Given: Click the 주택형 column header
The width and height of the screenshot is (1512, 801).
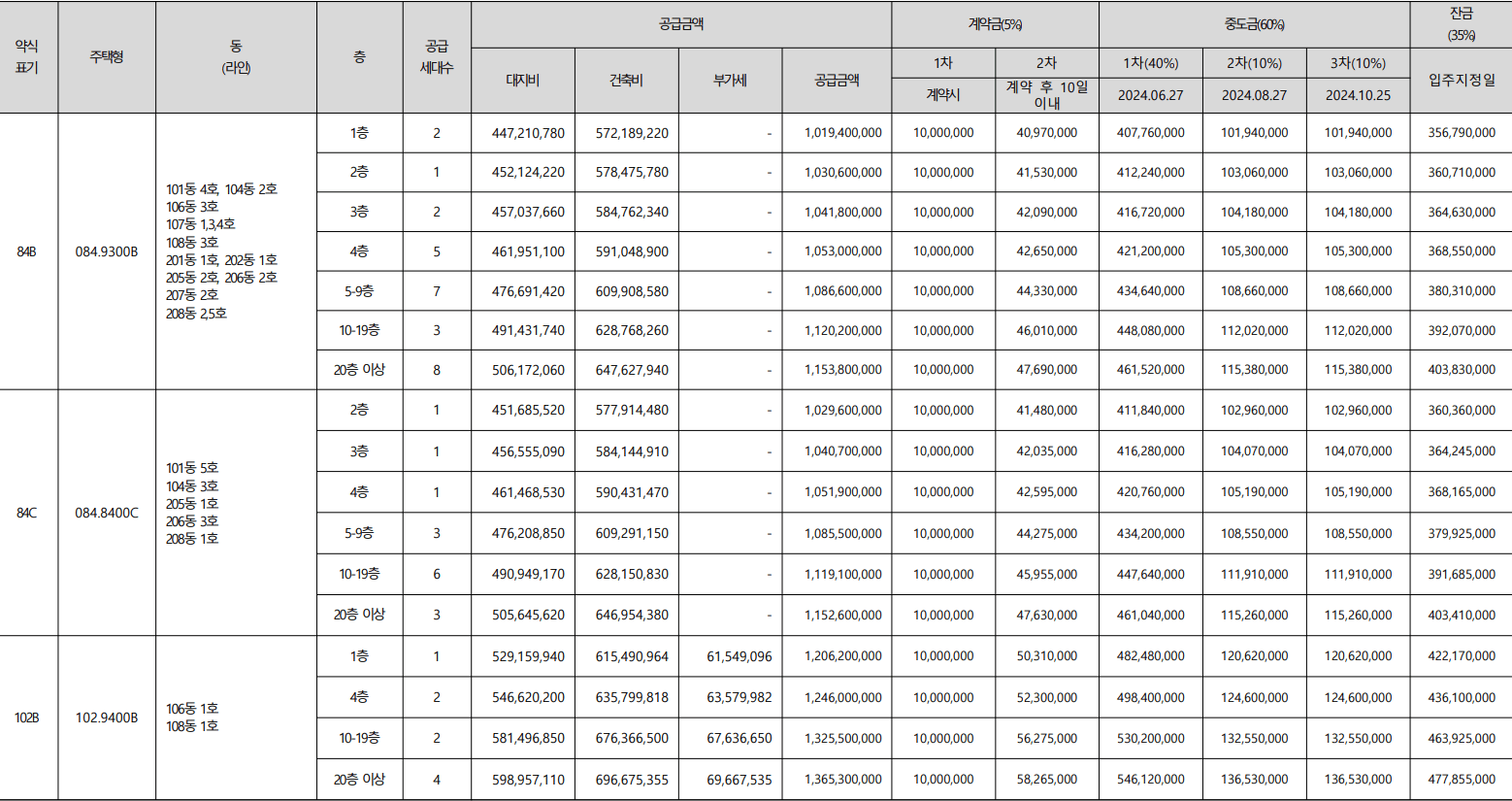Looking at the screenshot, I should [107, 56].
